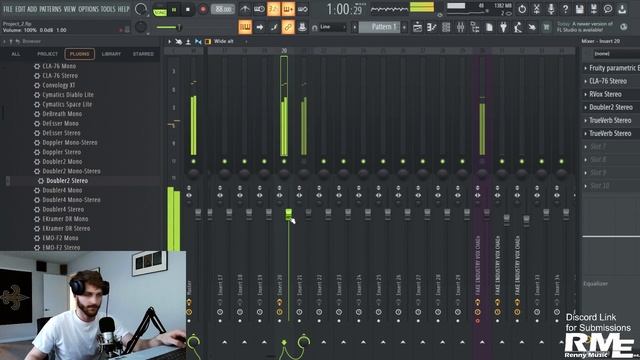640x360 pixels.
Task: Click the play/pause transport button
Action: pyautogui.click(x=174, y=9)
